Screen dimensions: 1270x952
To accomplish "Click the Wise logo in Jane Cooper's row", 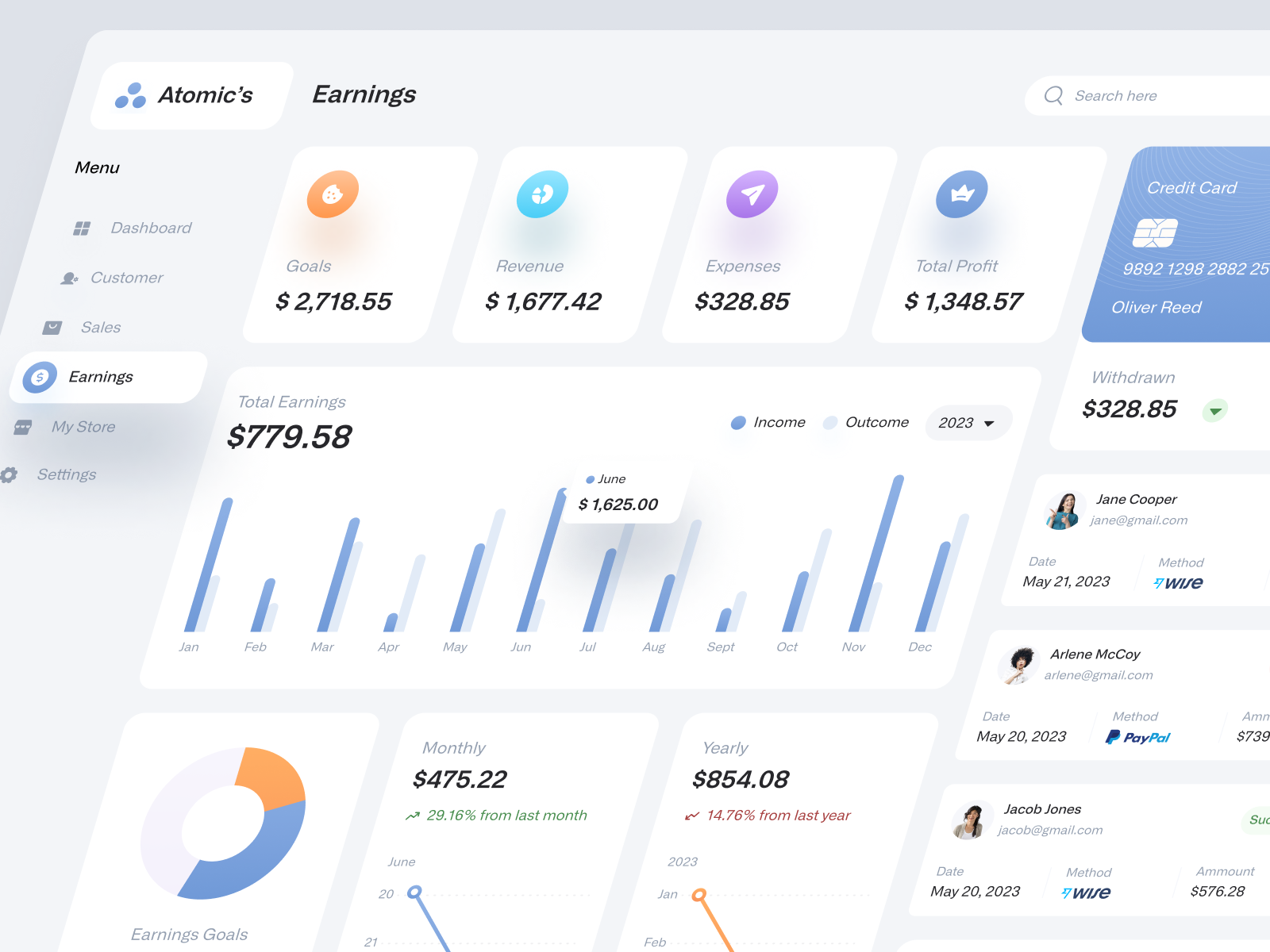I will [x=1179, y=582].
